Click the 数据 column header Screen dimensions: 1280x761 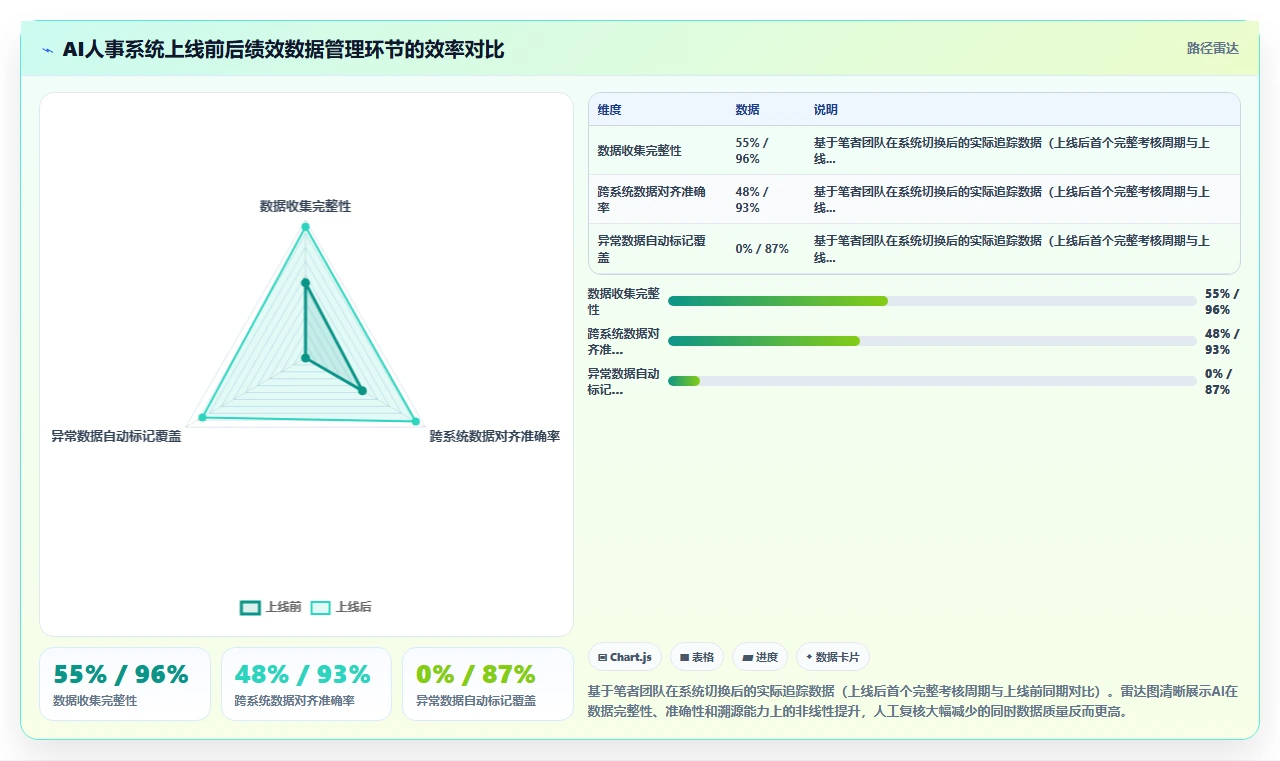click(747, 110)
